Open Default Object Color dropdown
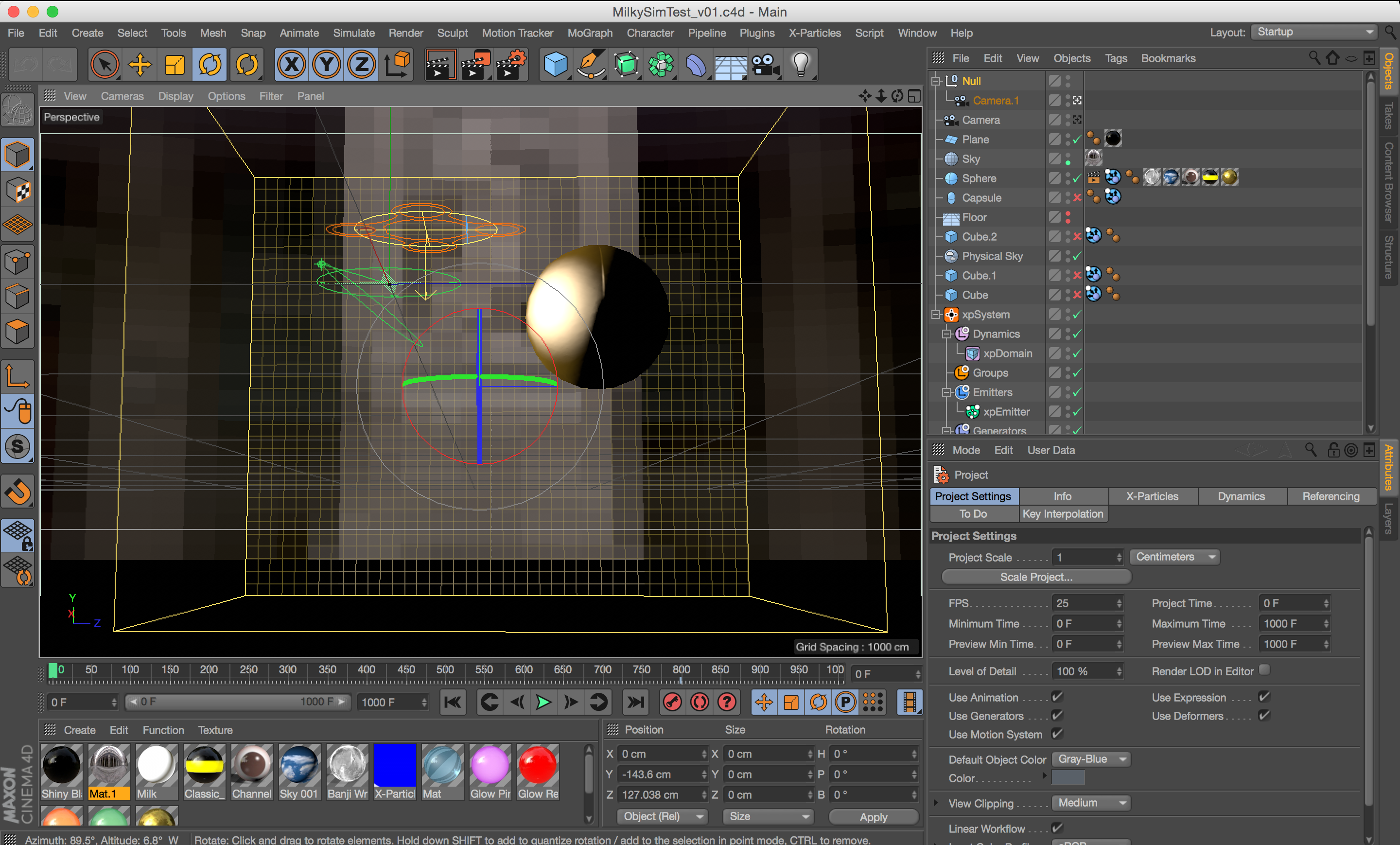 [1090, 759]
